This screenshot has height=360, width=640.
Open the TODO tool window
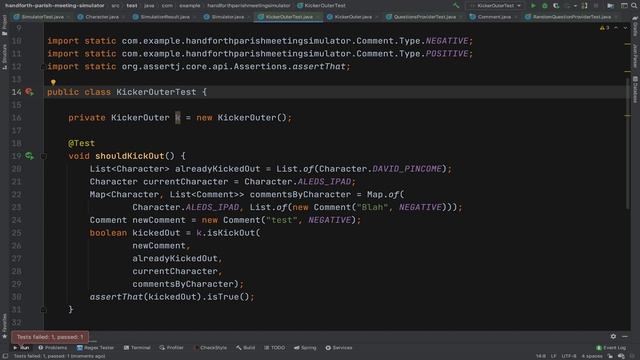274,348
